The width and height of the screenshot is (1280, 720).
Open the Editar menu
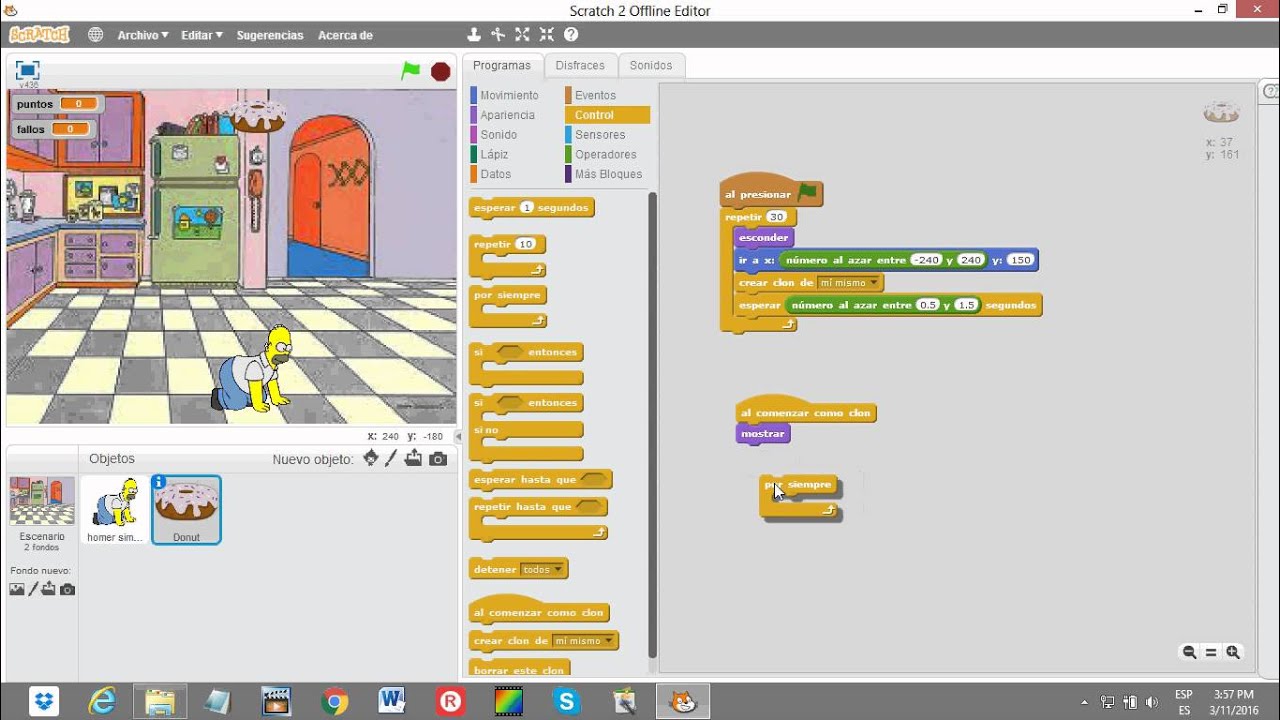click(x=202, y=35)
